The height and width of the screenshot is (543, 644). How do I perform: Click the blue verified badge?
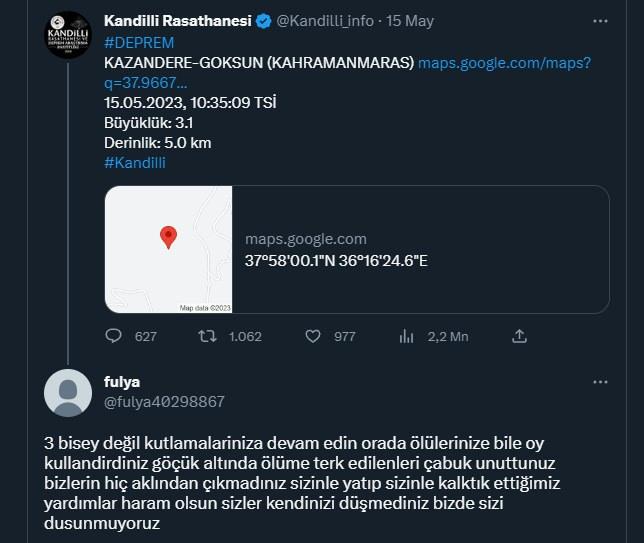[263, 21]
